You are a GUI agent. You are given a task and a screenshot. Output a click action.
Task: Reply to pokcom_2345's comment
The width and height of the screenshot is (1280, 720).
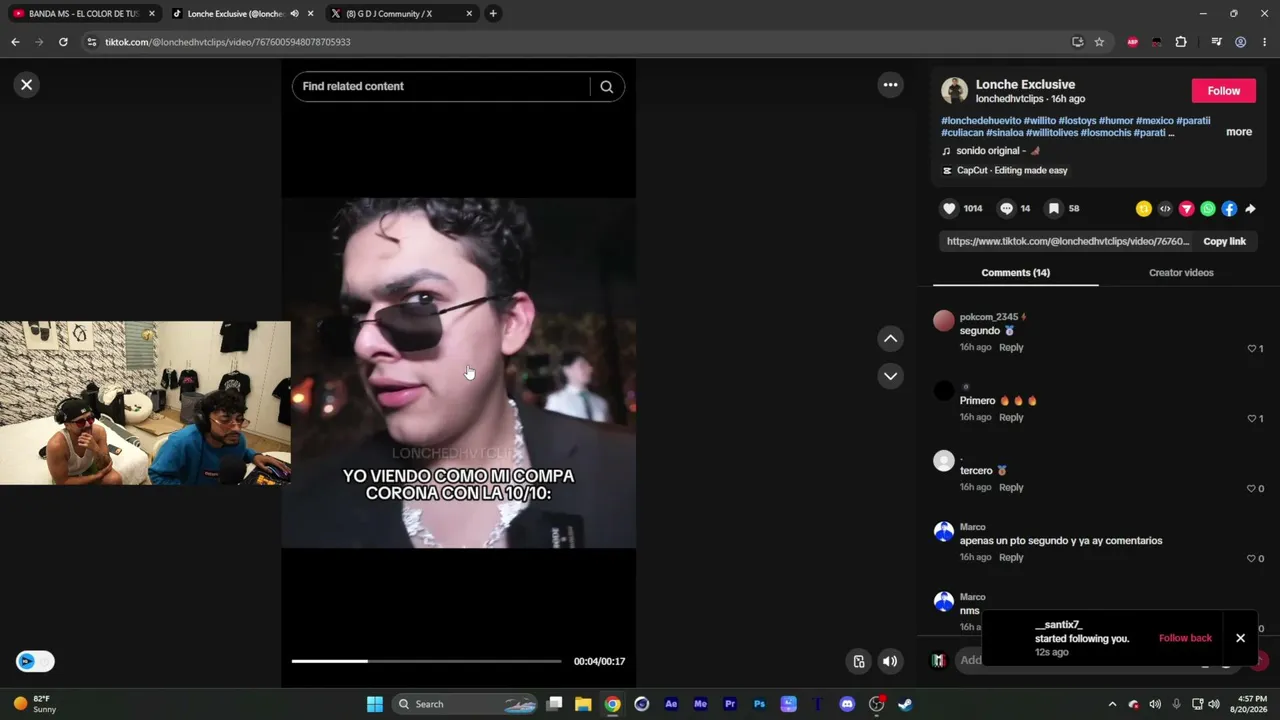click(1011, 348)
